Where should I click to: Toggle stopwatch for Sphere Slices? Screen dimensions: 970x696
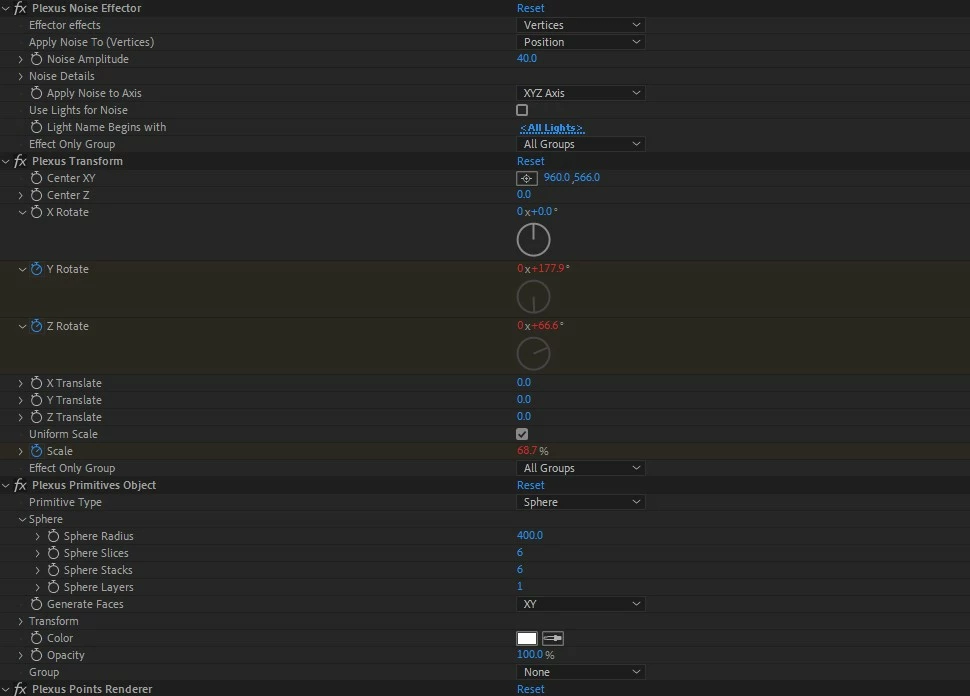[x=54, y=553]
